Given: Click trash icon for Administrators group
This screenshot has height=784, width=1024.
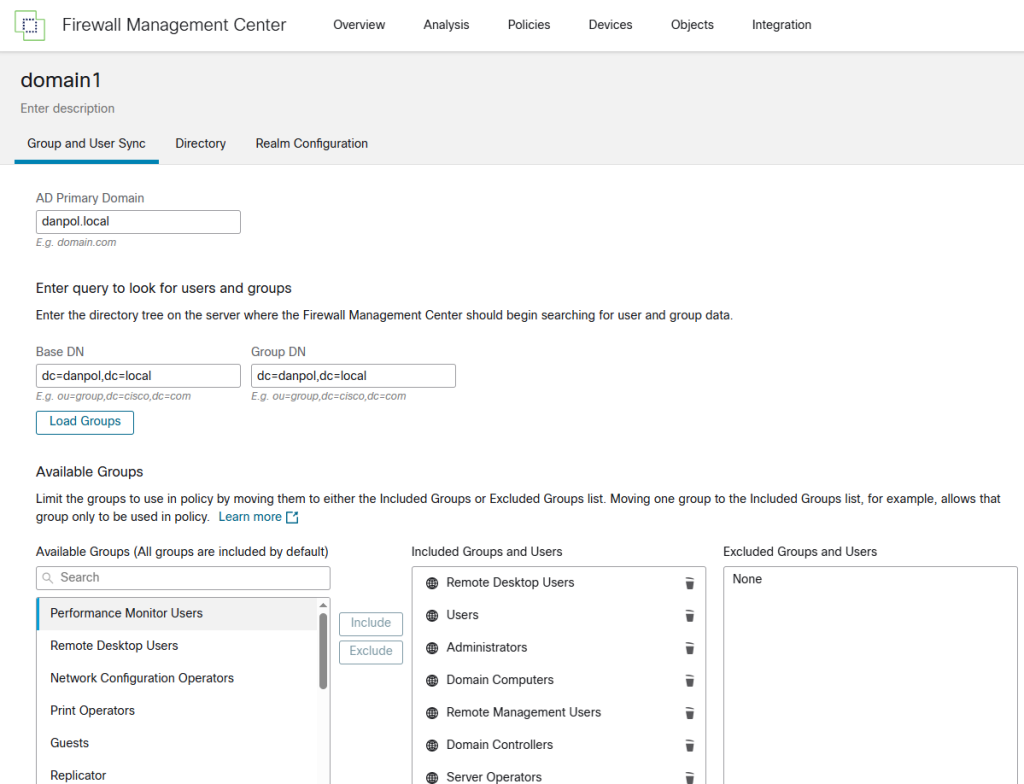Looking at the screenshot, I should tap(689, 648).
